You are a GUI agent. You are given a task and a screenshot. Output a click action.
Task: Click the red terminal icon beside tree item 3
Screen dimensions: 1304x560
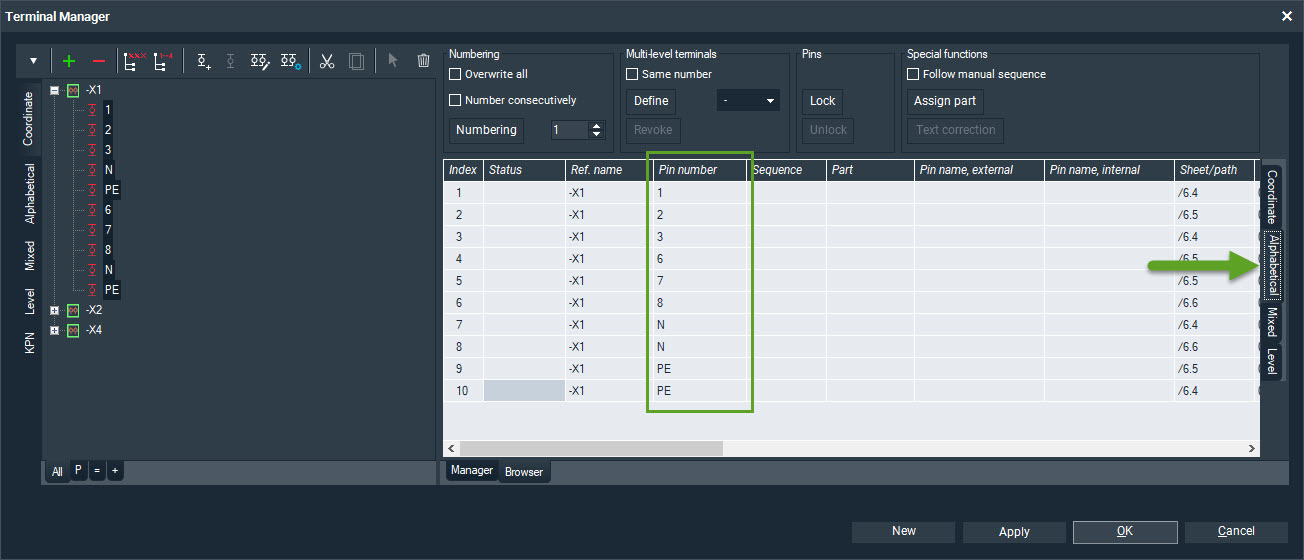[92, 150]
